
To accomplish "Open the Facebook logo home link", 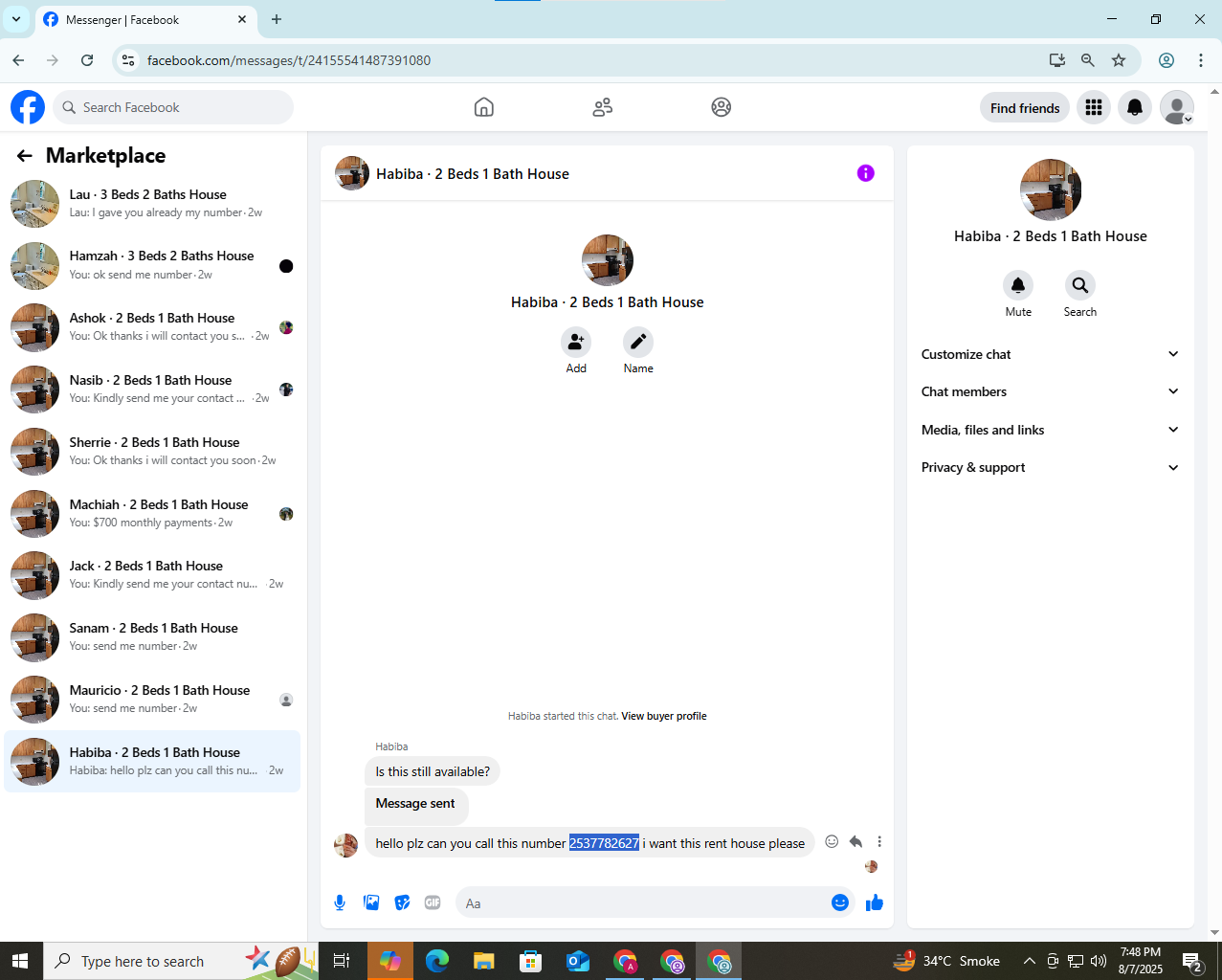I will click(x=28, y=107).
